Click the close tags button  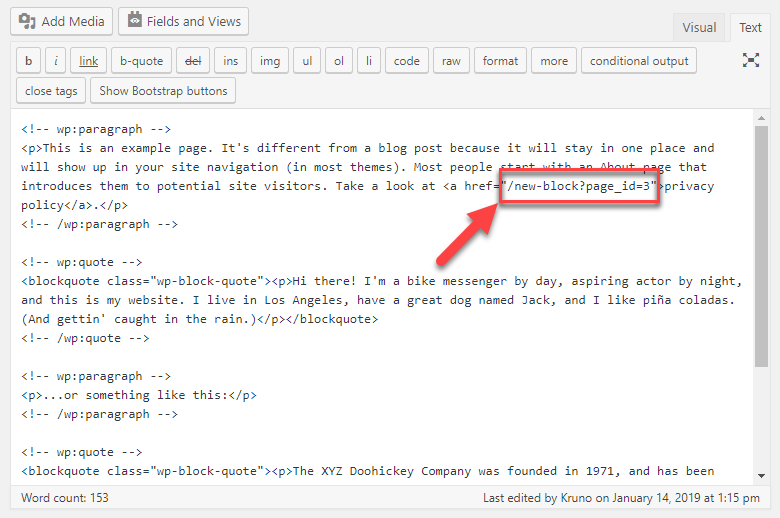51,91
